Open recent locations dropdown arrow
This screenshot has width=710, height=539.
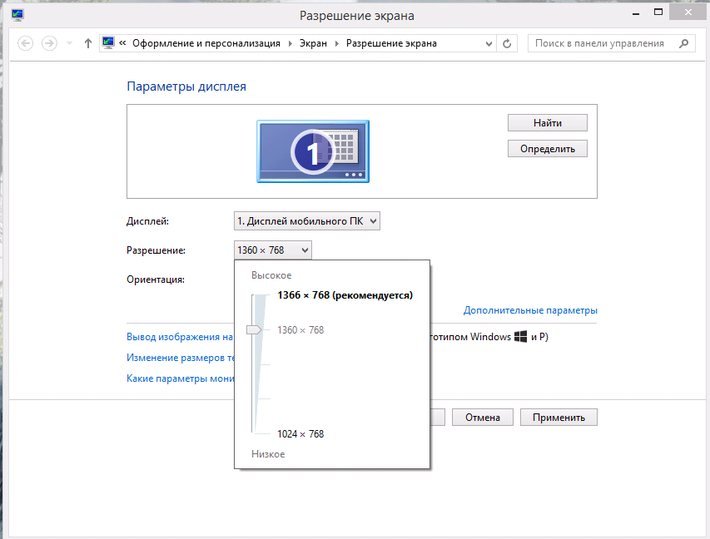69,43
